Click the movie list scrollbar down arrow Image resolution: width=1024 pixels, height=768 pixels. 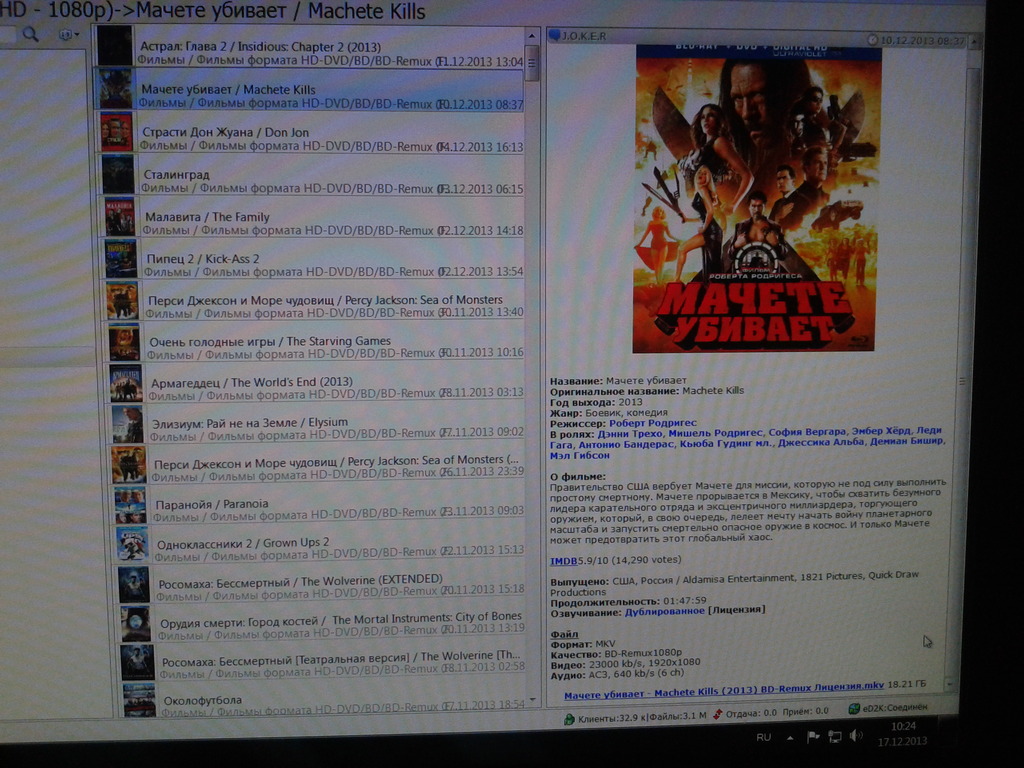coord(533,700)
